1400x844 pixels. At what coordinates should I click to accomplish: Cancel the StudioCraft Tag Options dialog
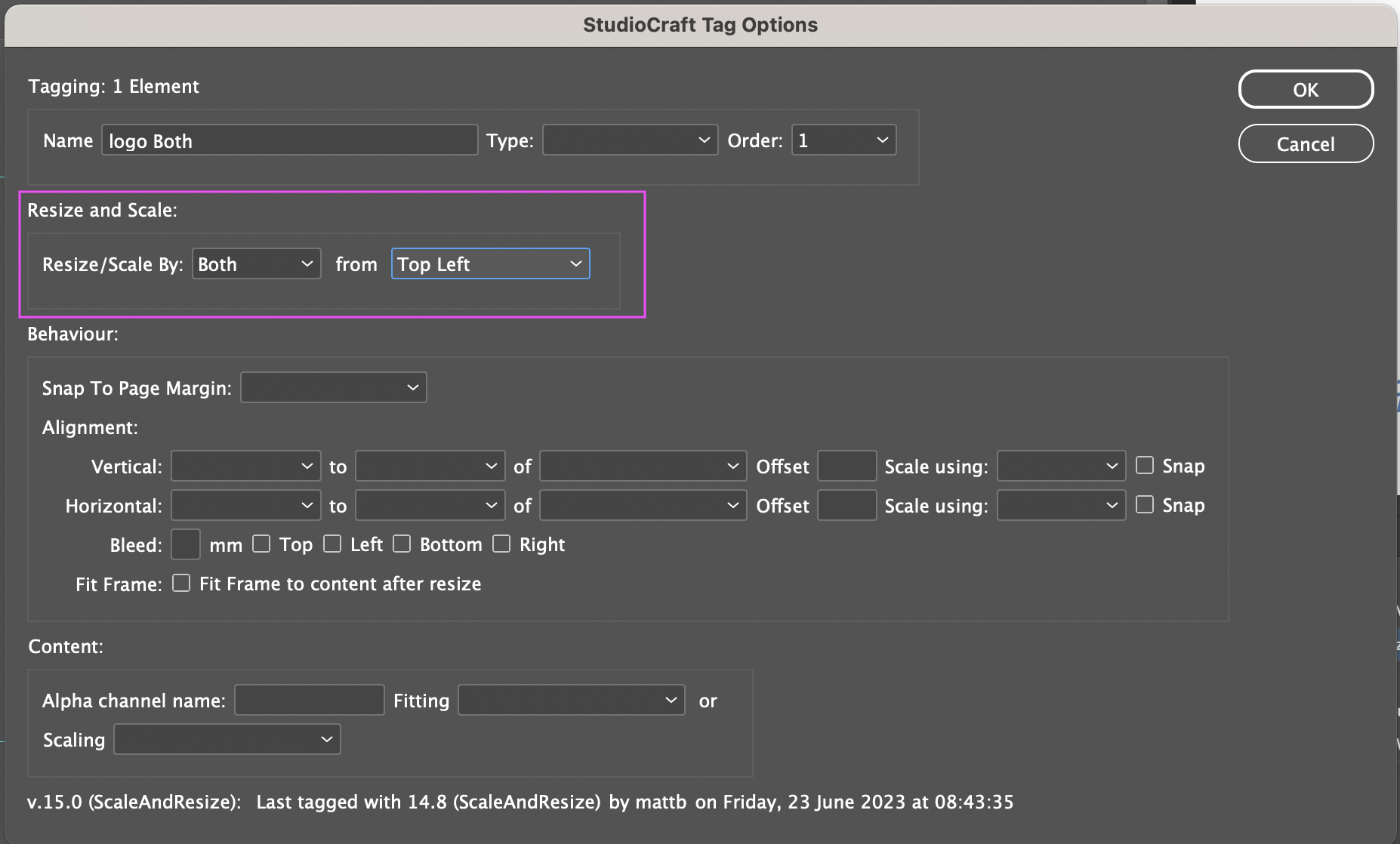point(1306,143)
